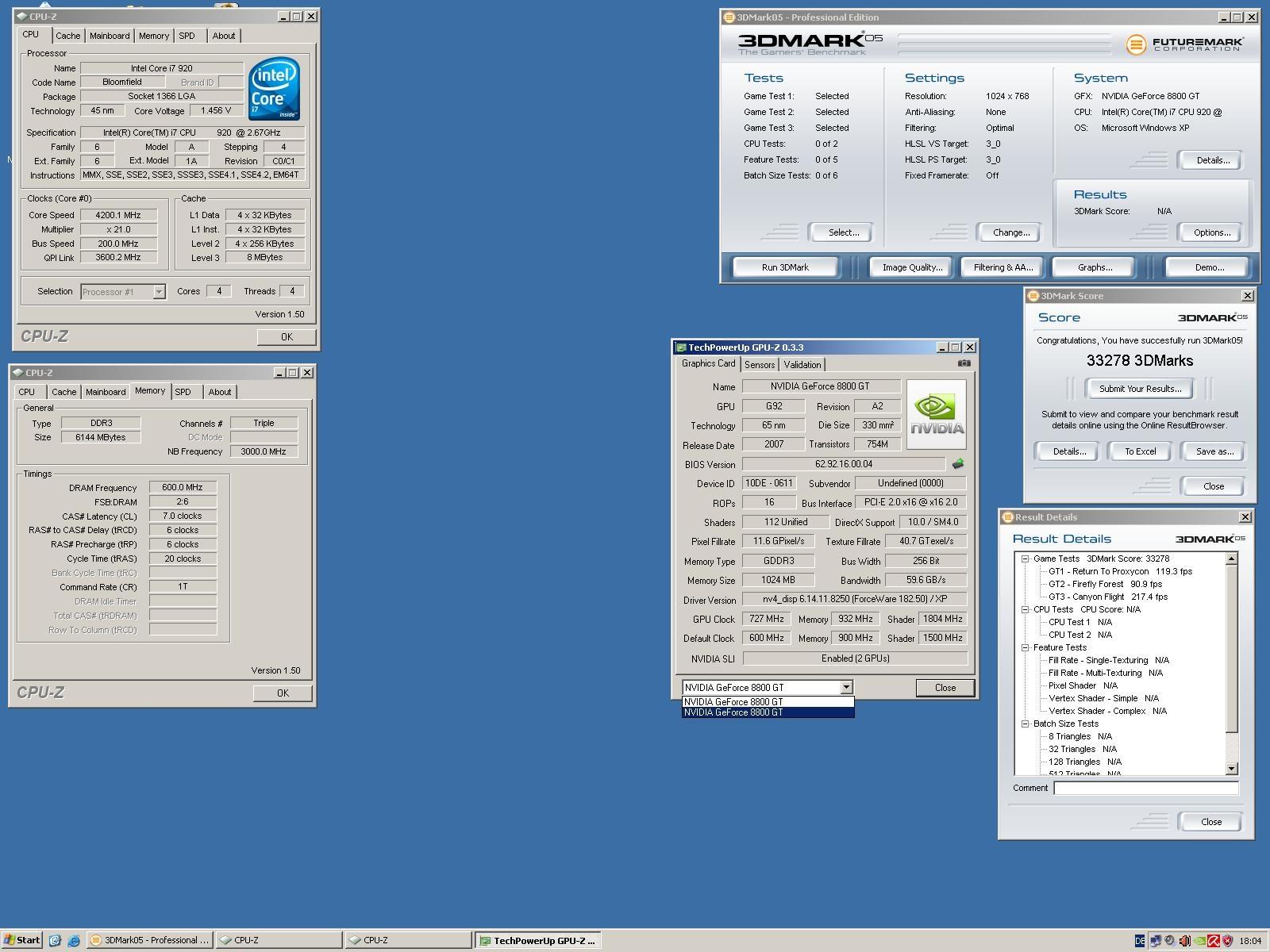
Task: Close the 3DMark Score dialog with Close button
Action: point(1213,486)
